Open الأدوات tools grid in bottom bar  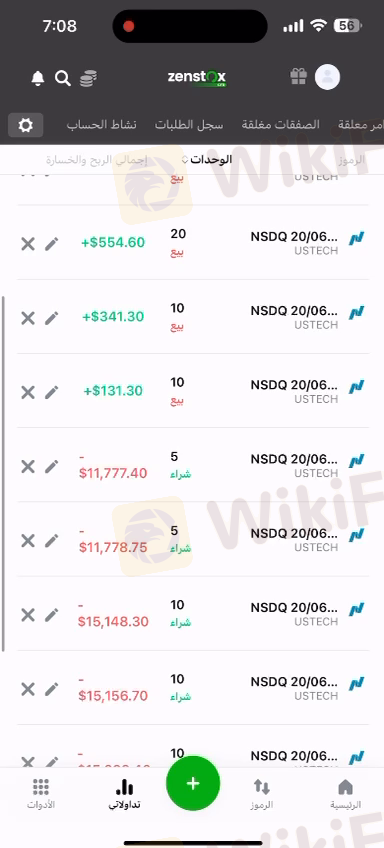41,794
